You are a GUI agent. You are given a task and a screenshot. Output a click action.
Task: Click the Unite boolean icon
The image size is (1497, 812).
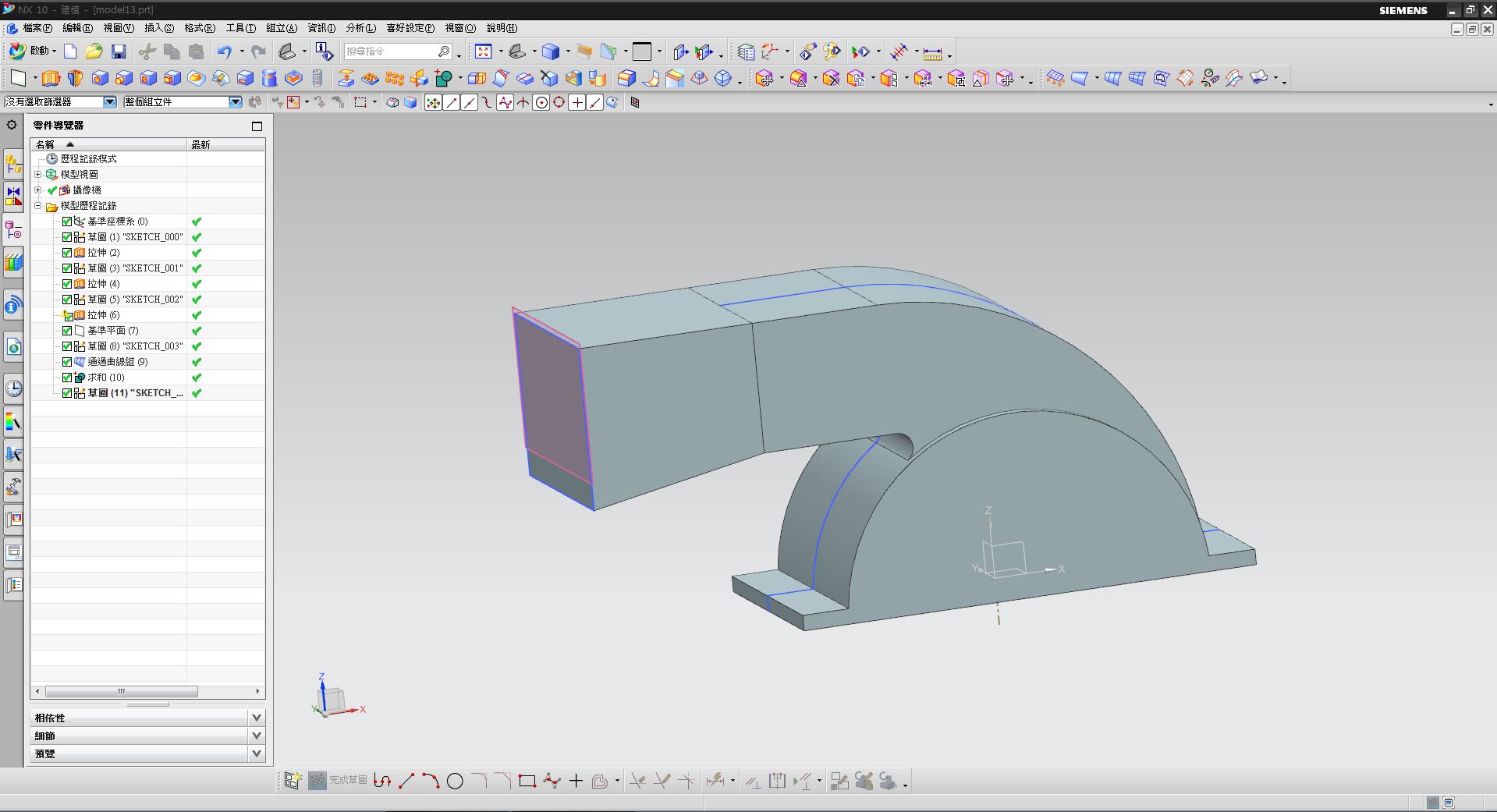click(x=444, y=78)
